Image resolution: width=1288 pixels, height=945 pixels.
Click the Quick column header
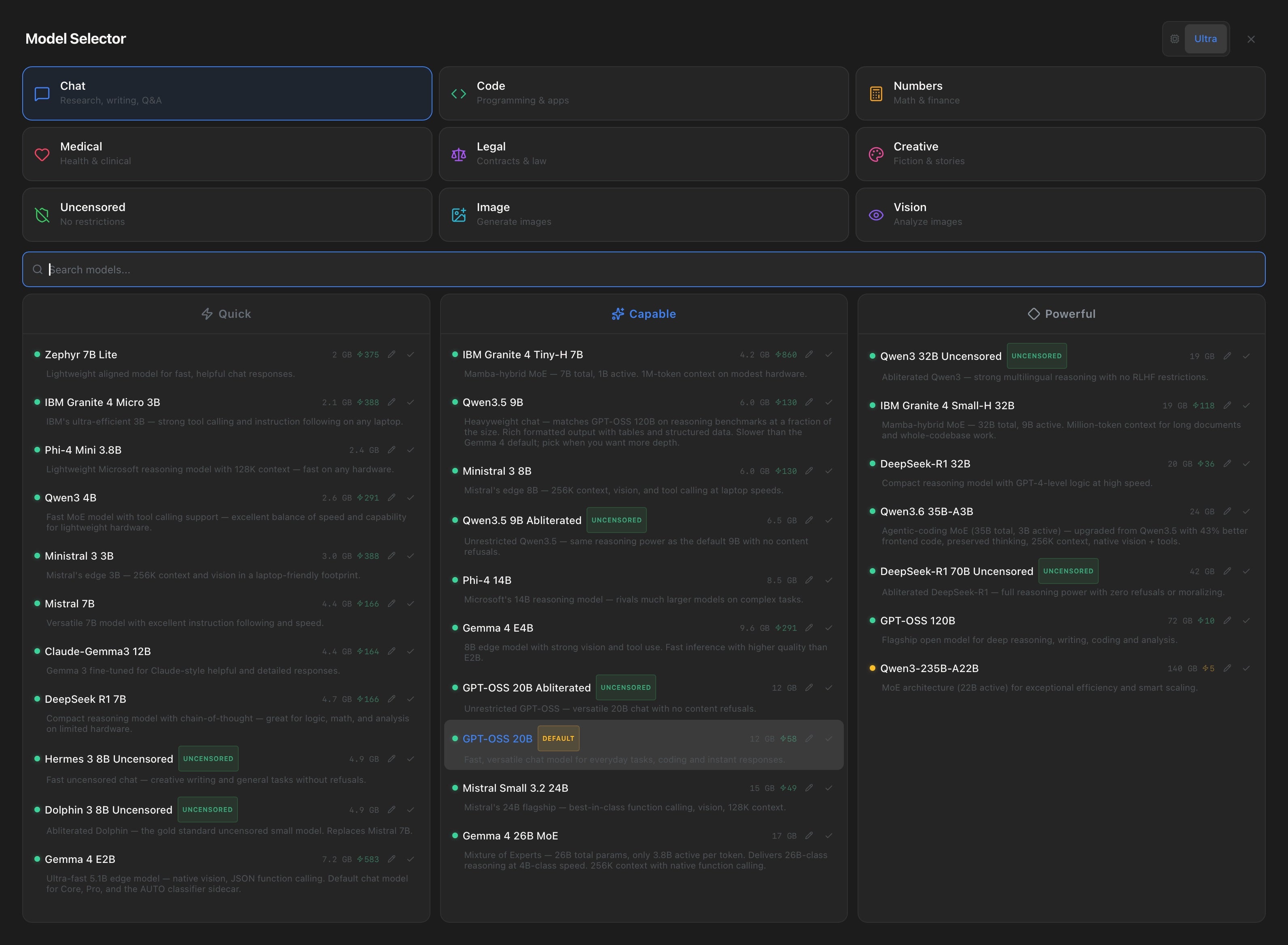coord(226,314)
